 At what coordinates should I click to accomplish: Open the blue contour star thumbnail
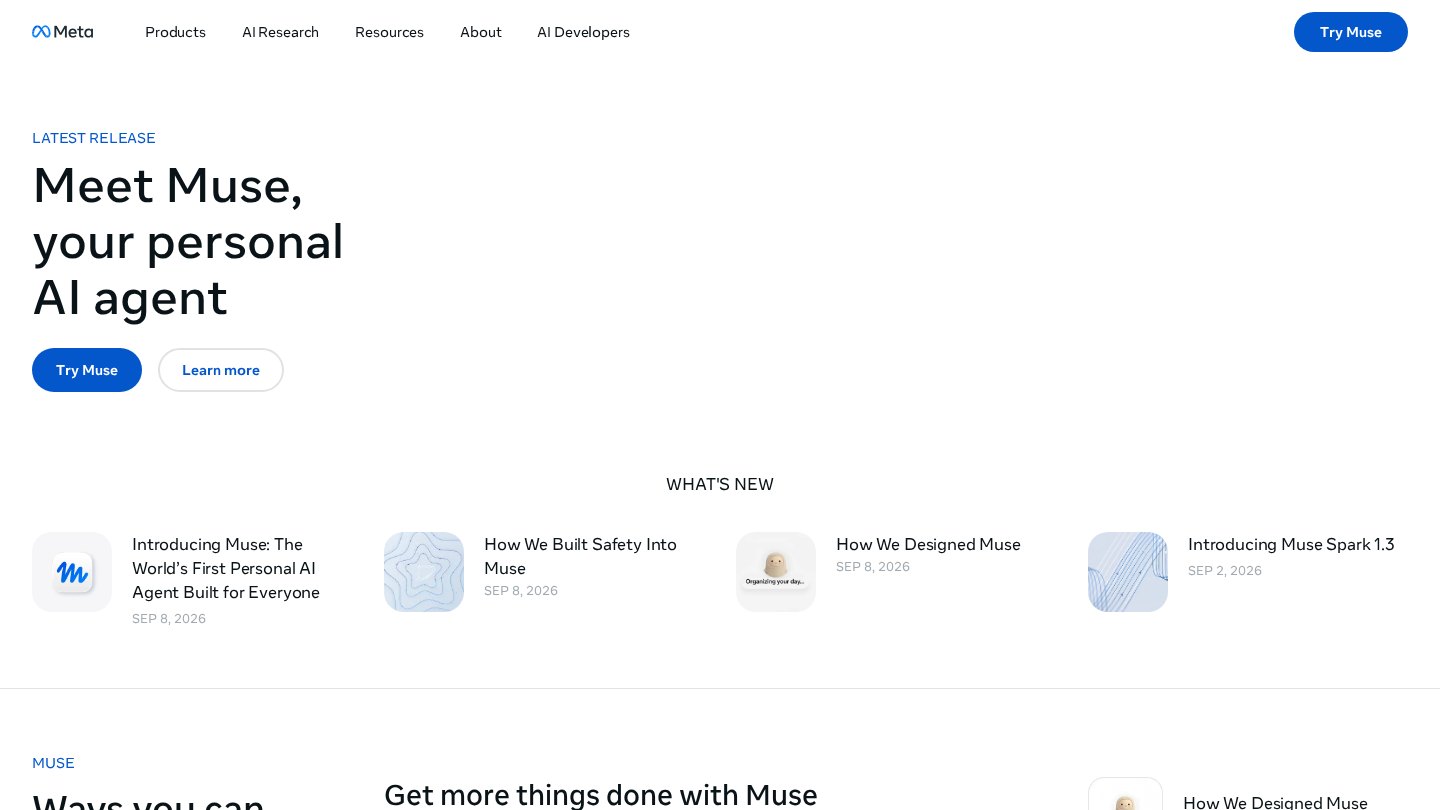[x=424, y=572]
